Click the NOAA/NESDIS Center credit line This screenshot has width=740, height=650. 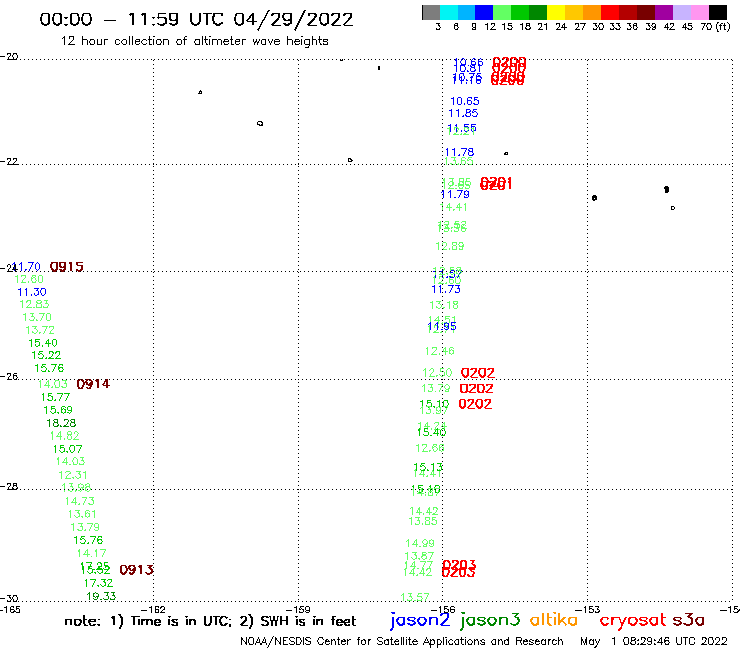tap(402, 642)
